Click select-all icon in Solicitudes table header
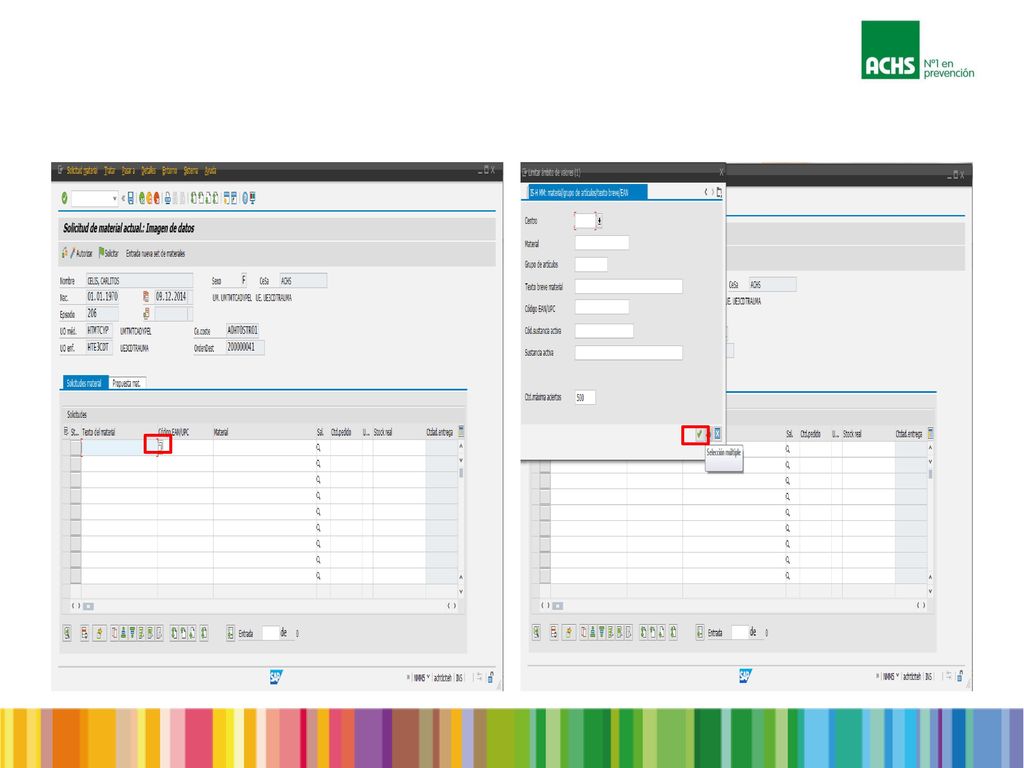 point(66,432)
